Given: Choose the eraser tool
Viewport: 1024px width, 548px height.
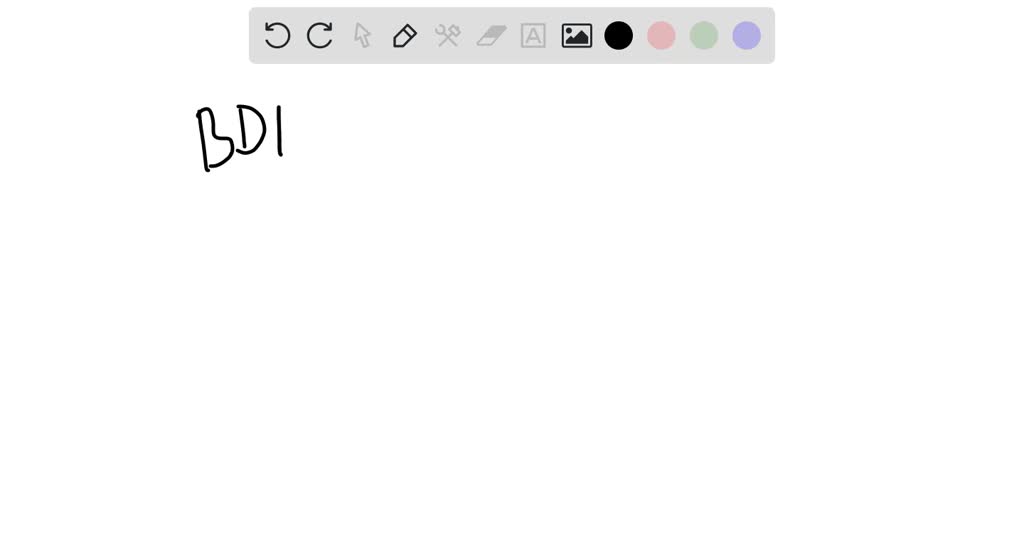Looking at the screenshot, I should click(491, 36).
